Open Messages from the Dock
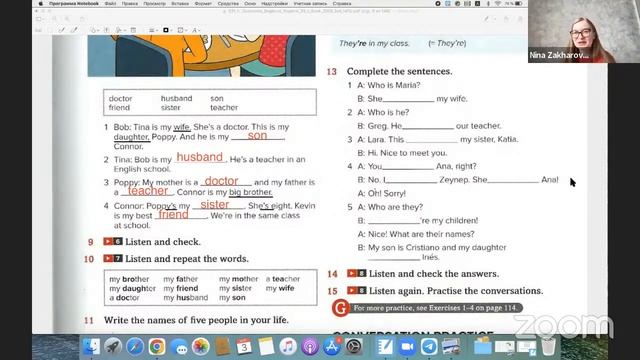Viewport: 640px width, 360px height. (179, 347)
